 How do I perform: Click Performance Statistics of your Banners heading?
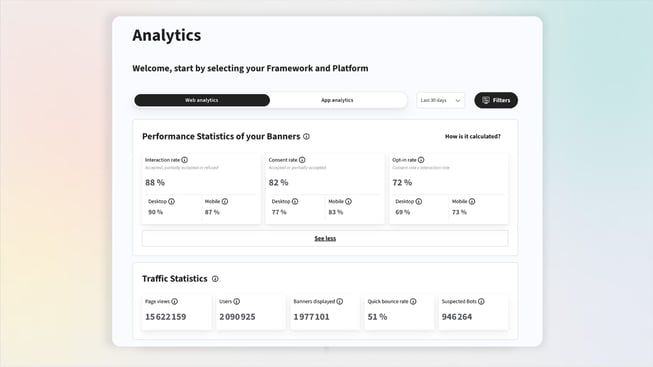(221, 137)
